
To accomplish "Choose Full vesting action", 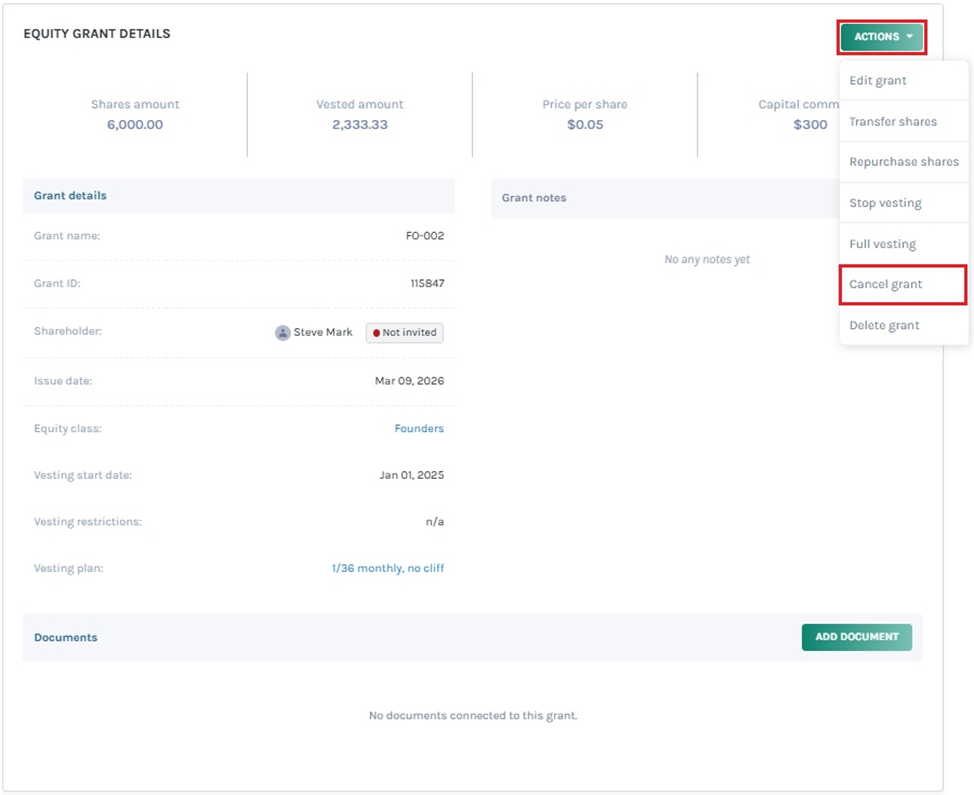I will click(x=882, y=244).
